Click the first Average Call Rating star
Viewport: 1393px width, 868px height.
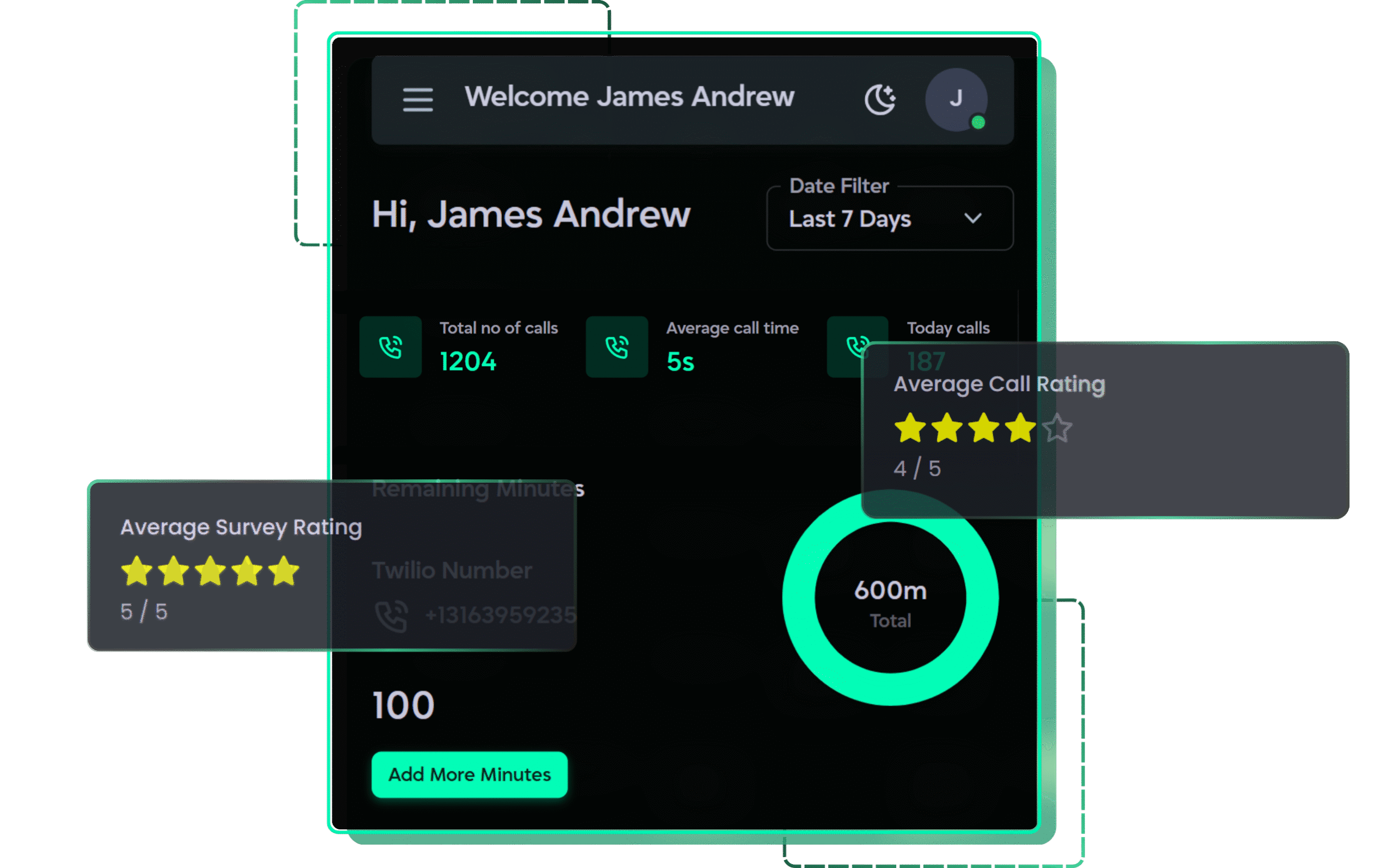tap(910, 428)
